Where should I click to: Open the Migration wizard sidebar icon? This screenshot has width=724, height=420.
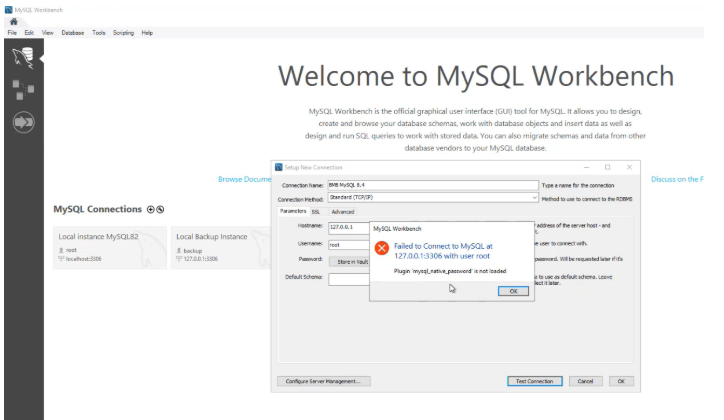point(21,122)
